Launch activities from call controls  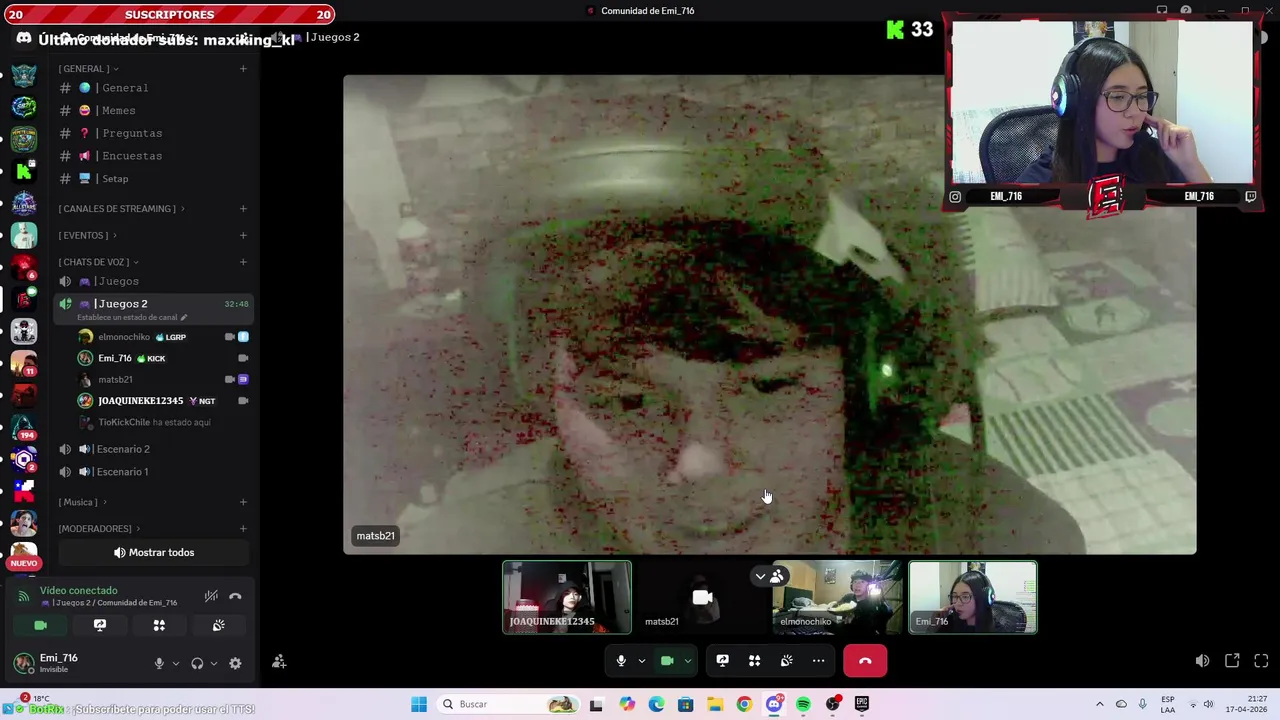pyautogui.click(x=754, y=661)
